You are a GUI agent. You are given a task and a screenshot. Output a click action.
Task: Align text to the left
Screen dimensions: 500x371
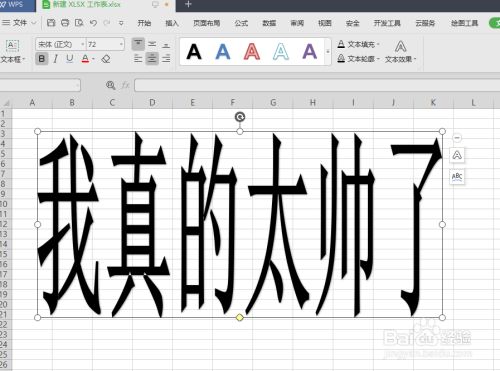138,59
